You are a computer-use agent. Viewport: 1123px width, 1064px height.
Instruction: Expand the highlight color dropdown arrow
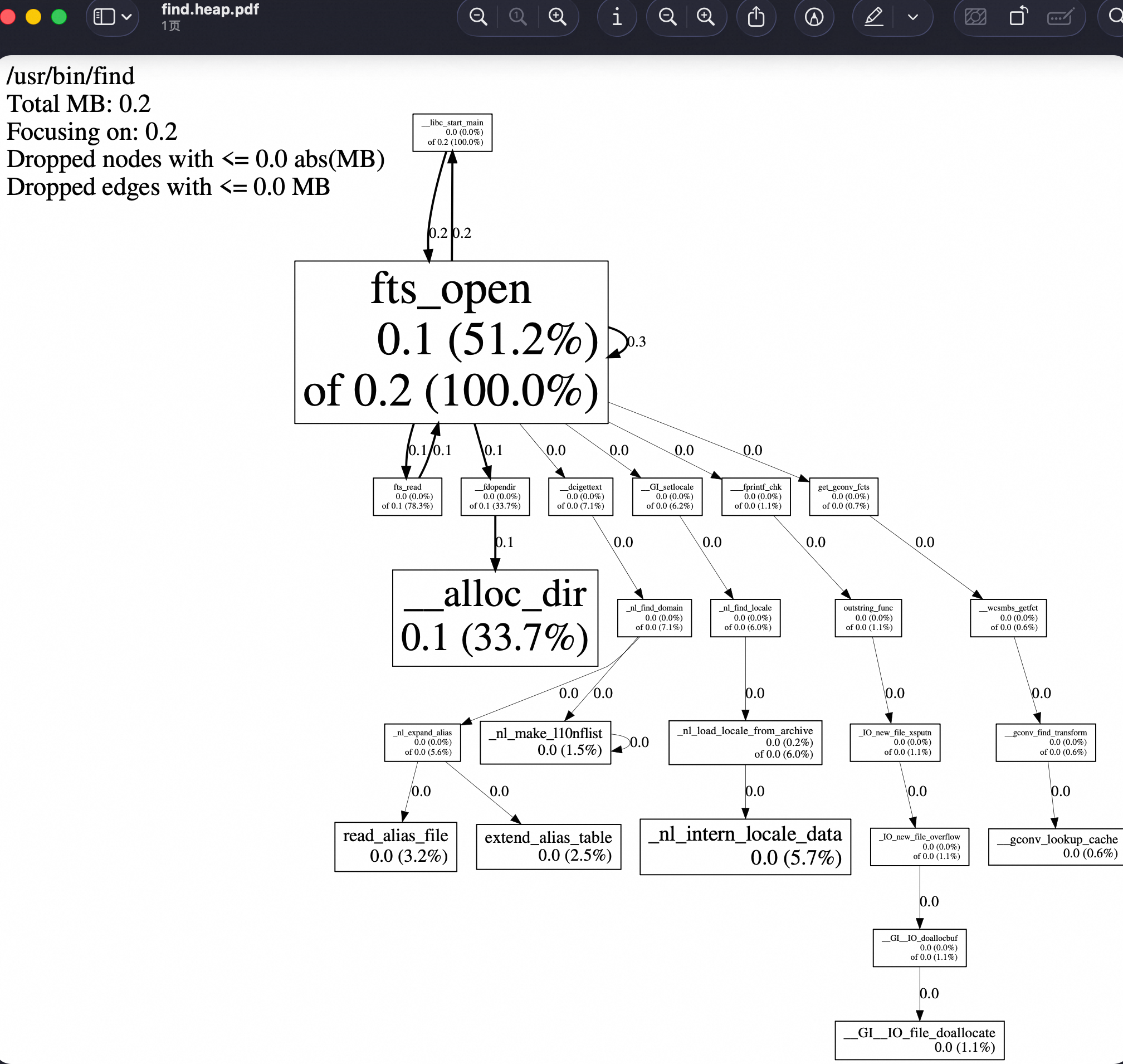click(912, 17)
